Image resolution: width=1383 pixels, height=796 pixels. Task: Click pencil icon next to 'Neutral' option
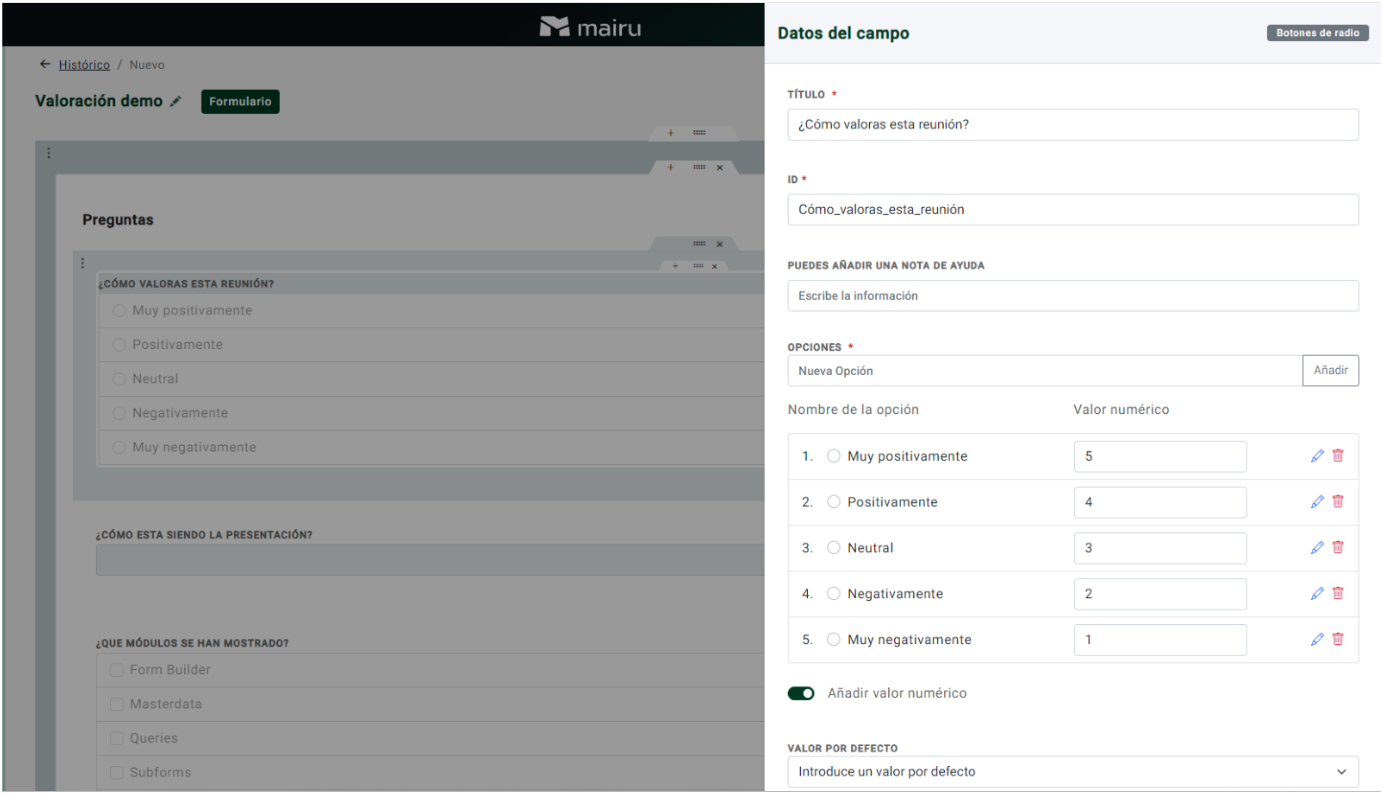point(1317,548)
